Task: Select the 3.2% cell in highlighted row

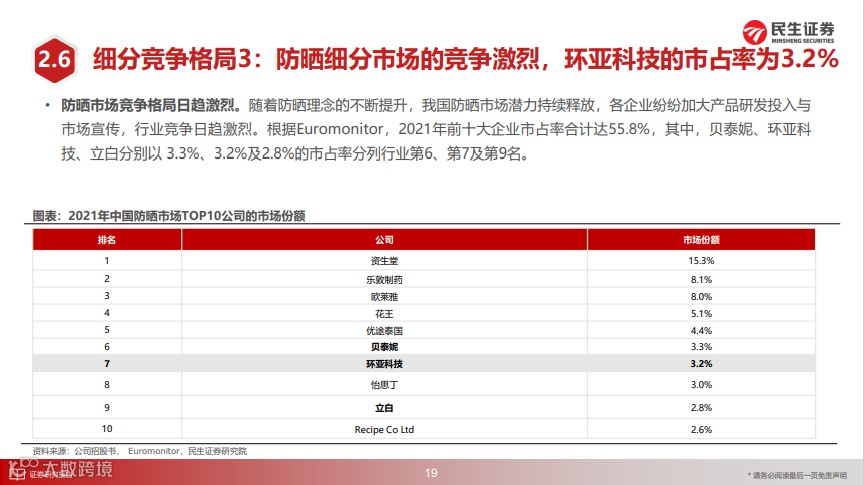Action: (x=701, y=364)
